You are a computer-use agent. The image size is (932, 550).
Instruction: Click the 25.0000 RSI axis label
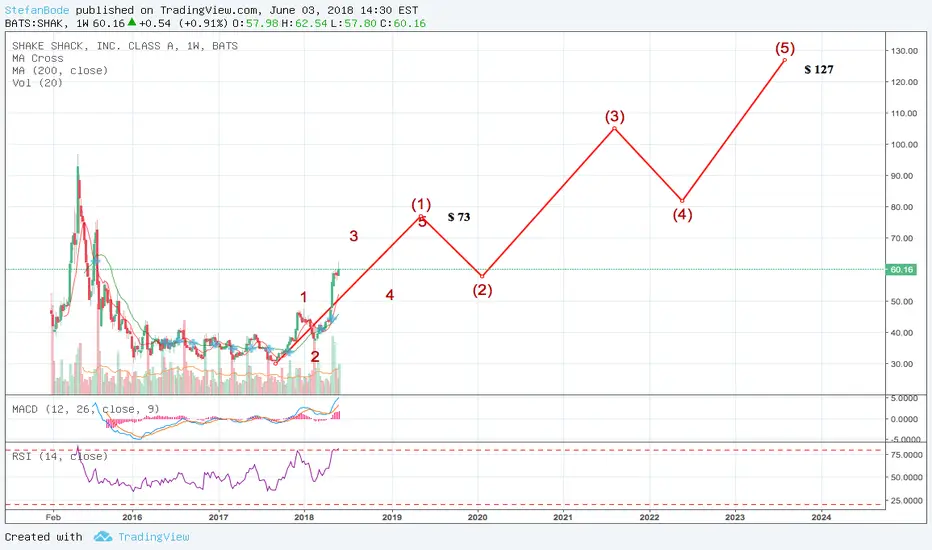click(x=906, y=501)
